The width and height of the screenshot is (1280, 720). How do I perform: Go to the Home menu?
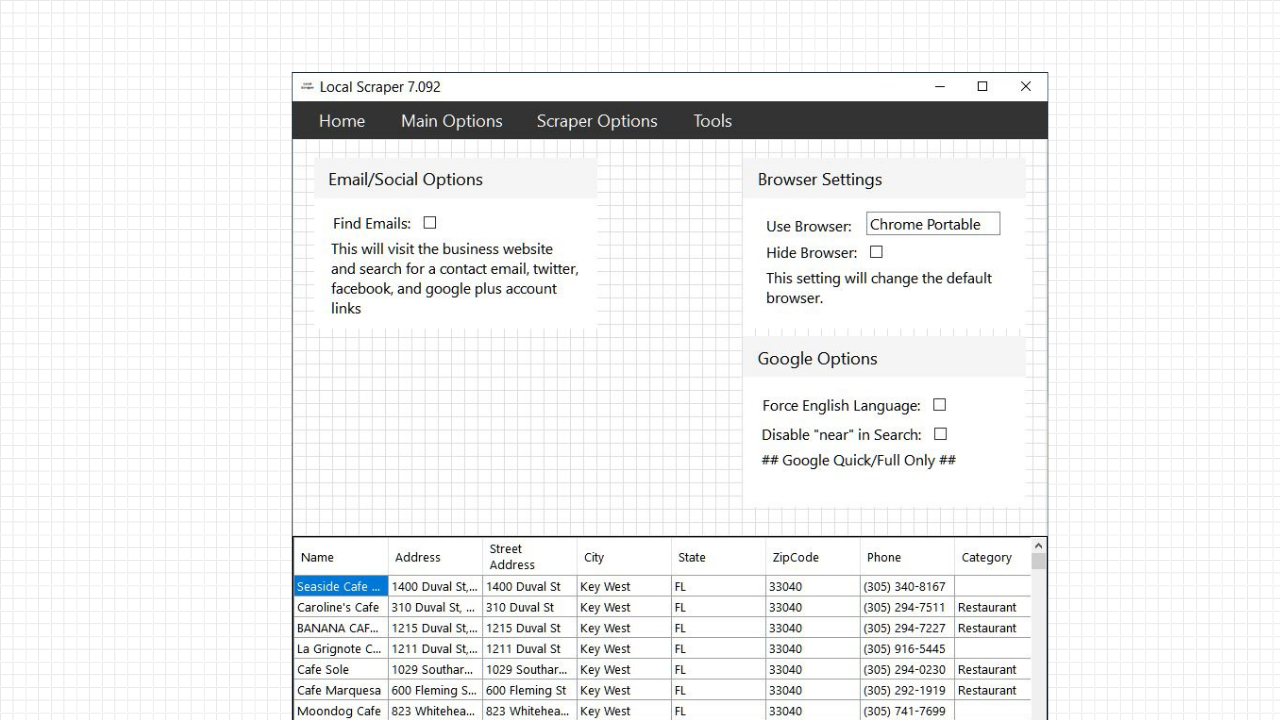[342, 120]
